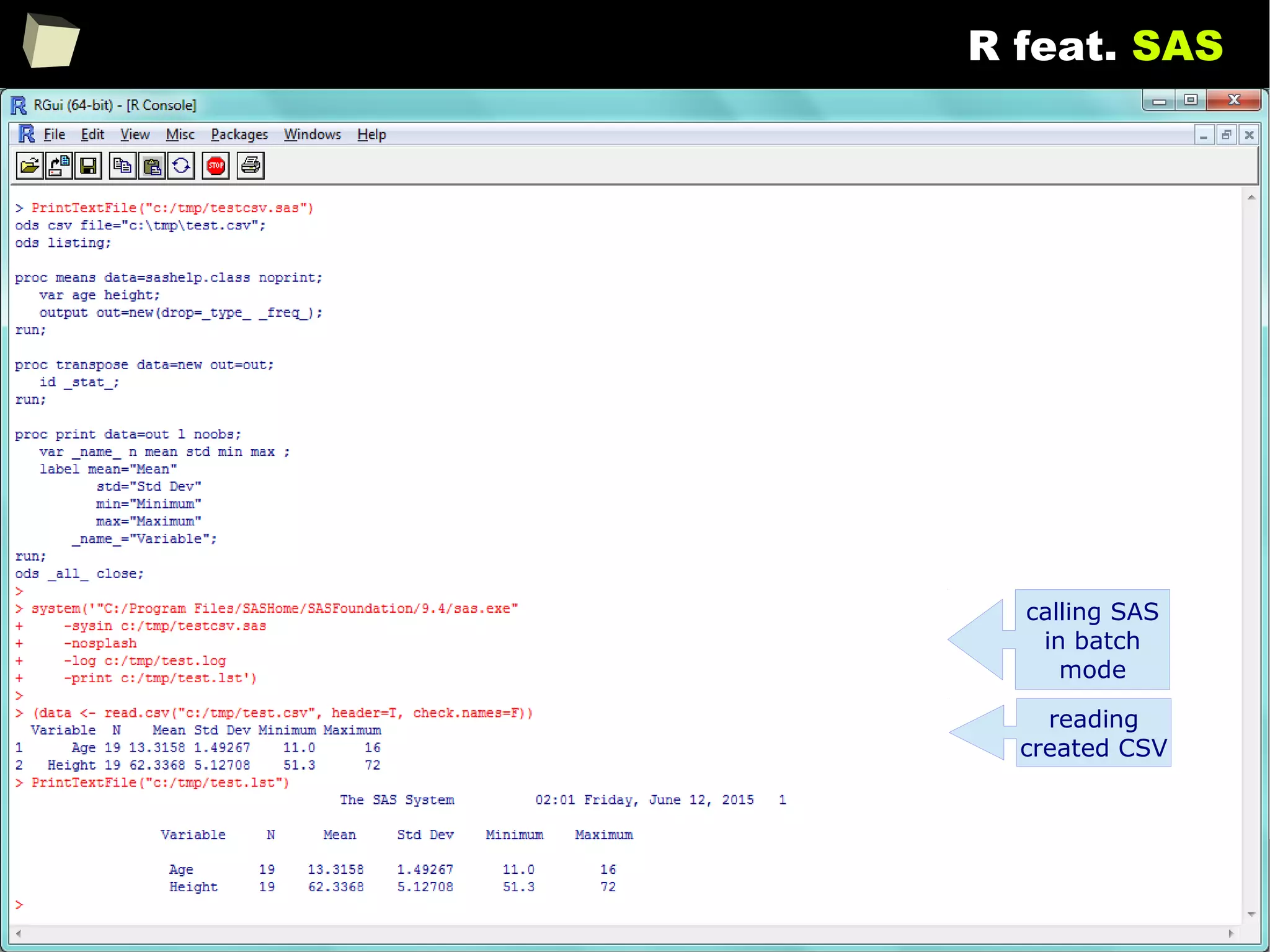Close the inner R Console child window
This screenshot has height=952, width=1270.
click(1249, 135)
